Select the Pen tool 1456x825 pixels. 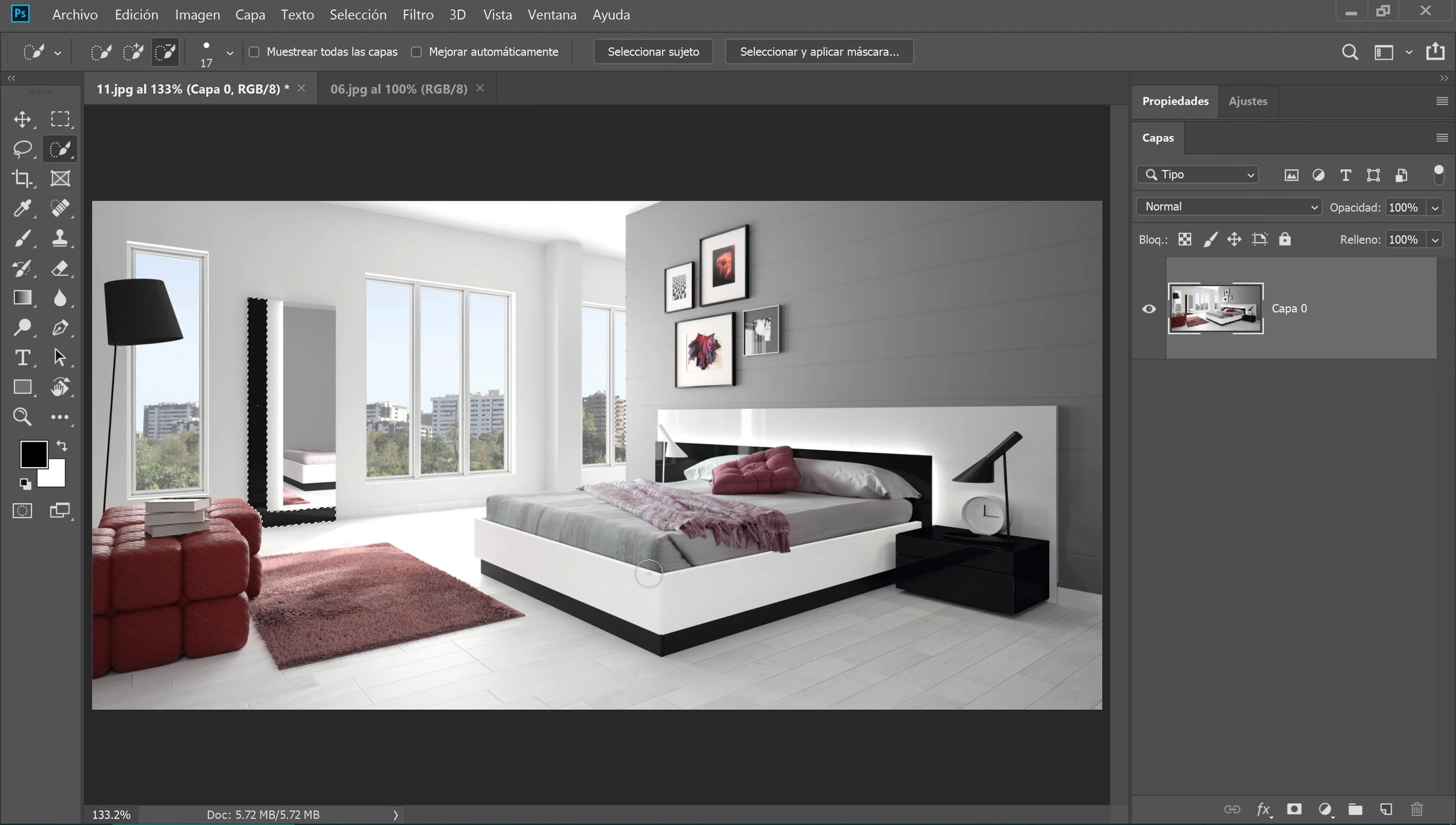coord(60,327)
